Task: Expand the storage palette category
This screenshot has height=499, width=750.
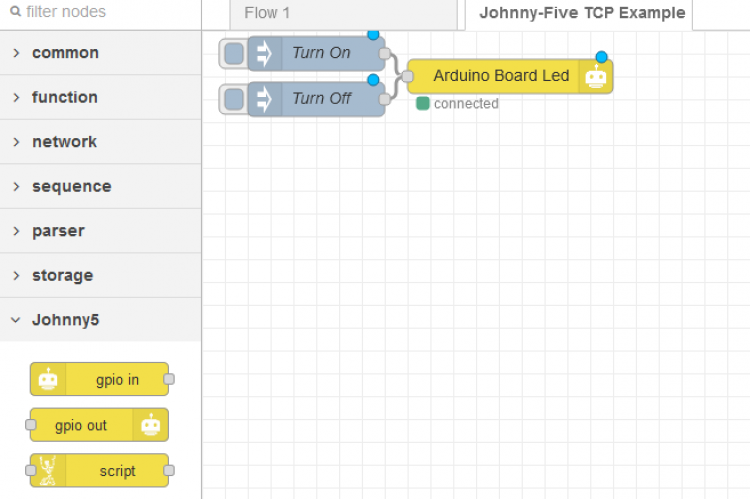Action: pos(100,275)
